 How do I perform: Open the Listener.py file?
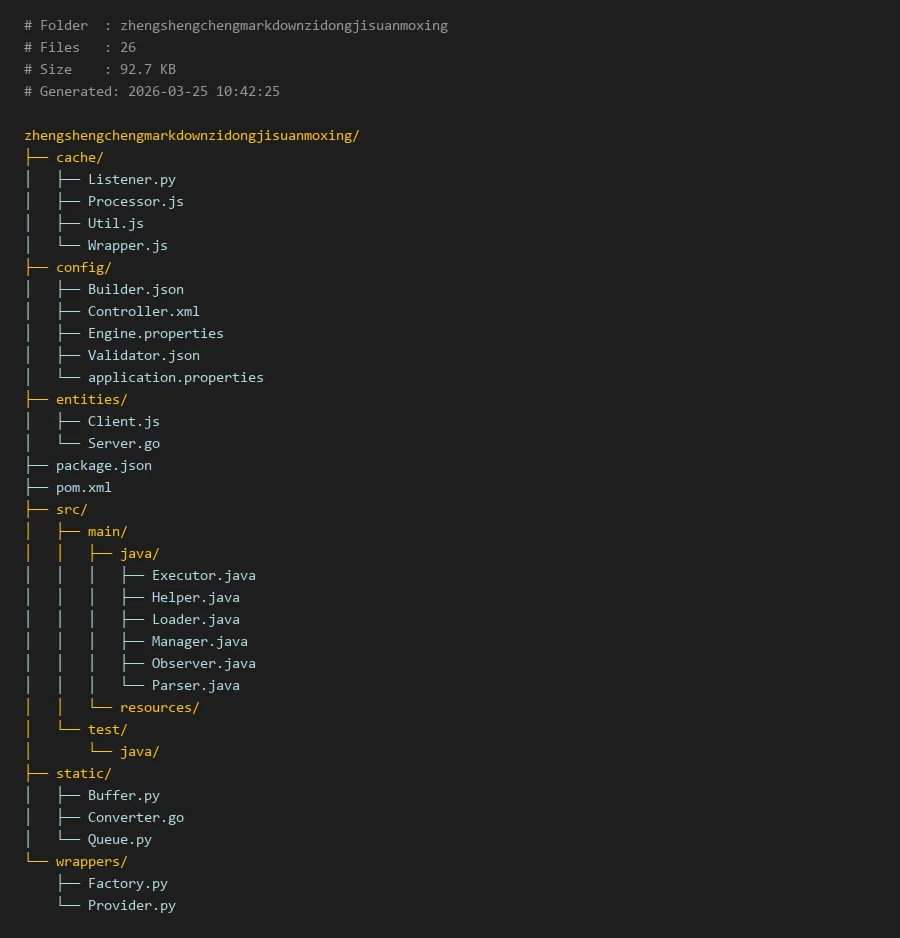(x=131, y=179)
